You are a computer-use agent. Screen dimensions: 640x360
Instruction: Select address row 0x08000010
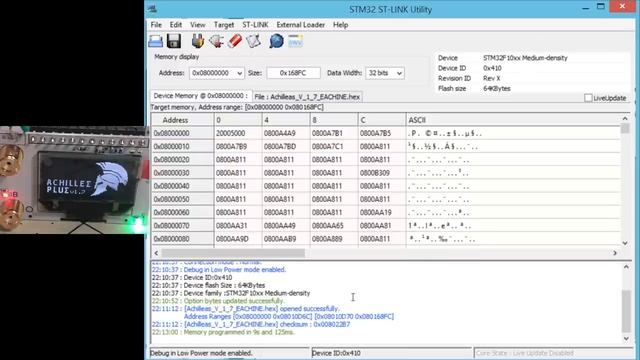pos(182,146)
